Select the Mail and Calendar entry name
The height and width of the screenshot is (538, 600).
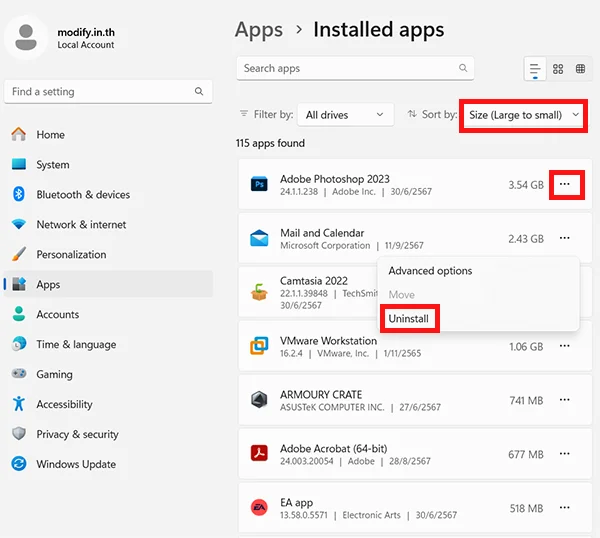(322, 233)
